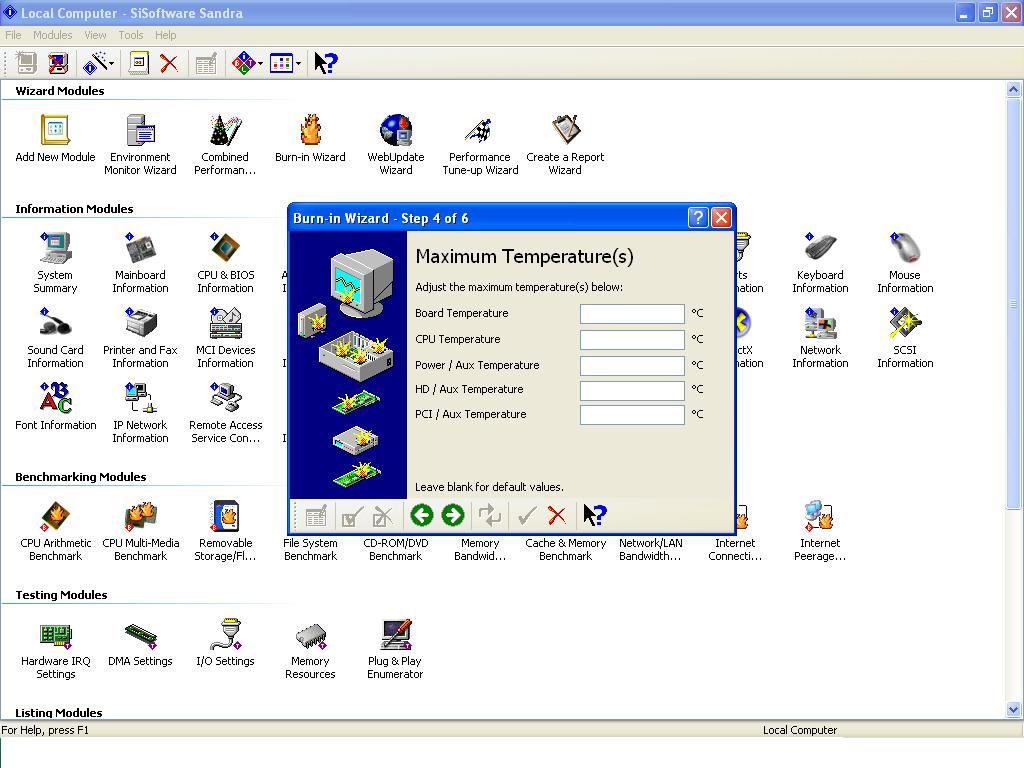Open the Create a Report Wizard
1024x768 pixels.
pos(565,144)
